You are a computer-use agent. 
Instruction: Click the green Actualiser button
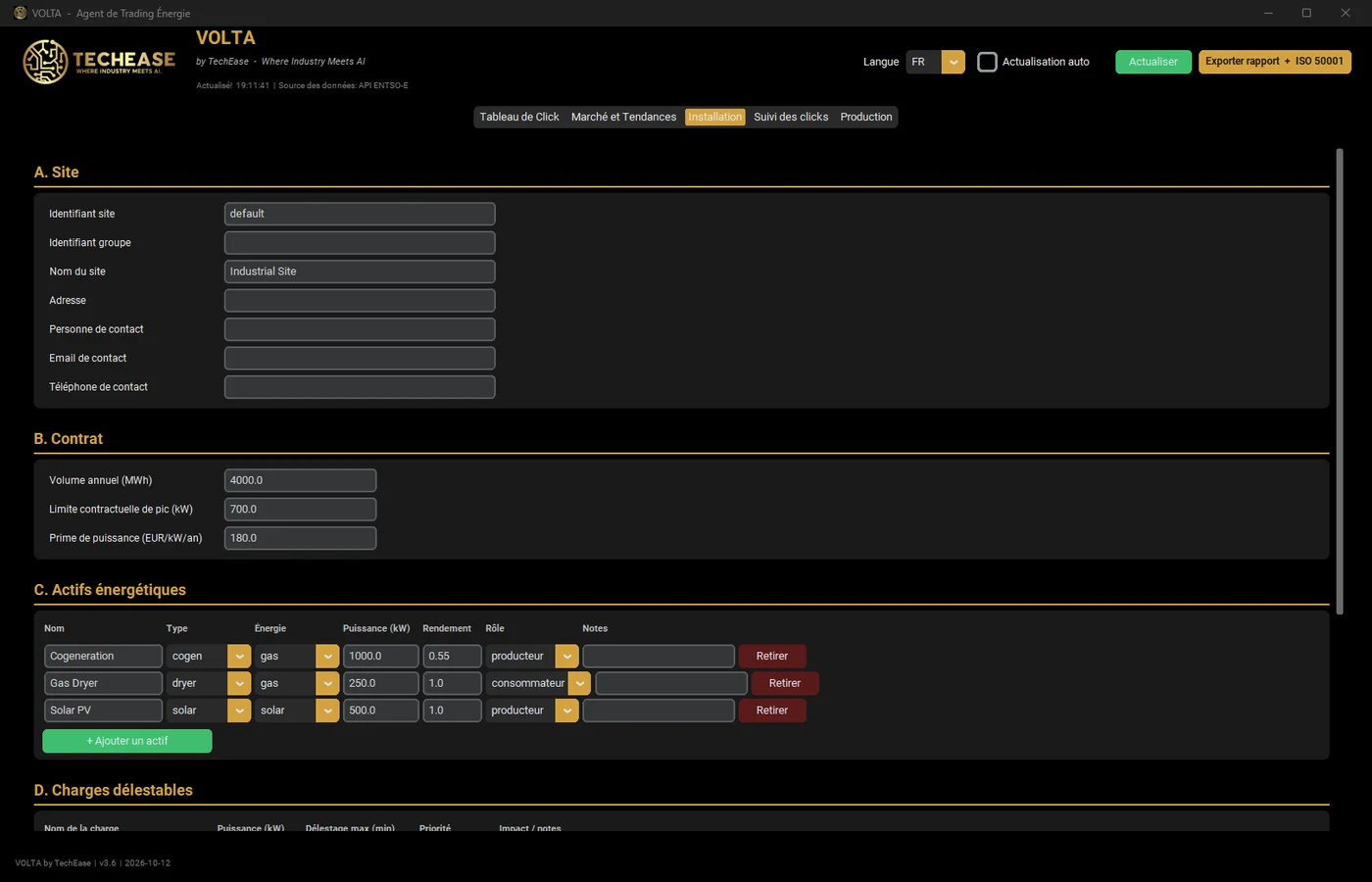tap(1153, 62)
